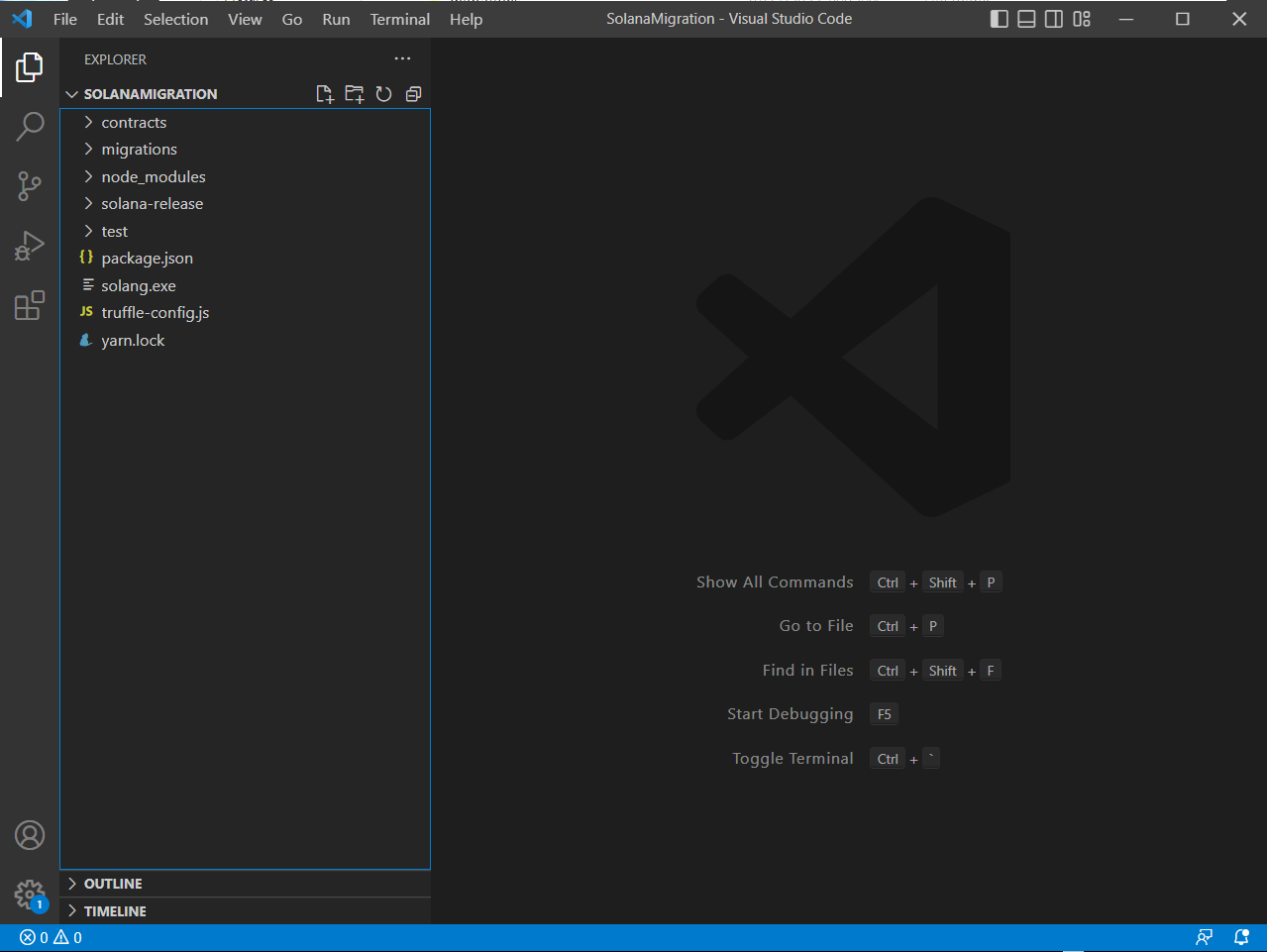
Task: Click the EXPLORER panel title
Action: click(115, 59)
